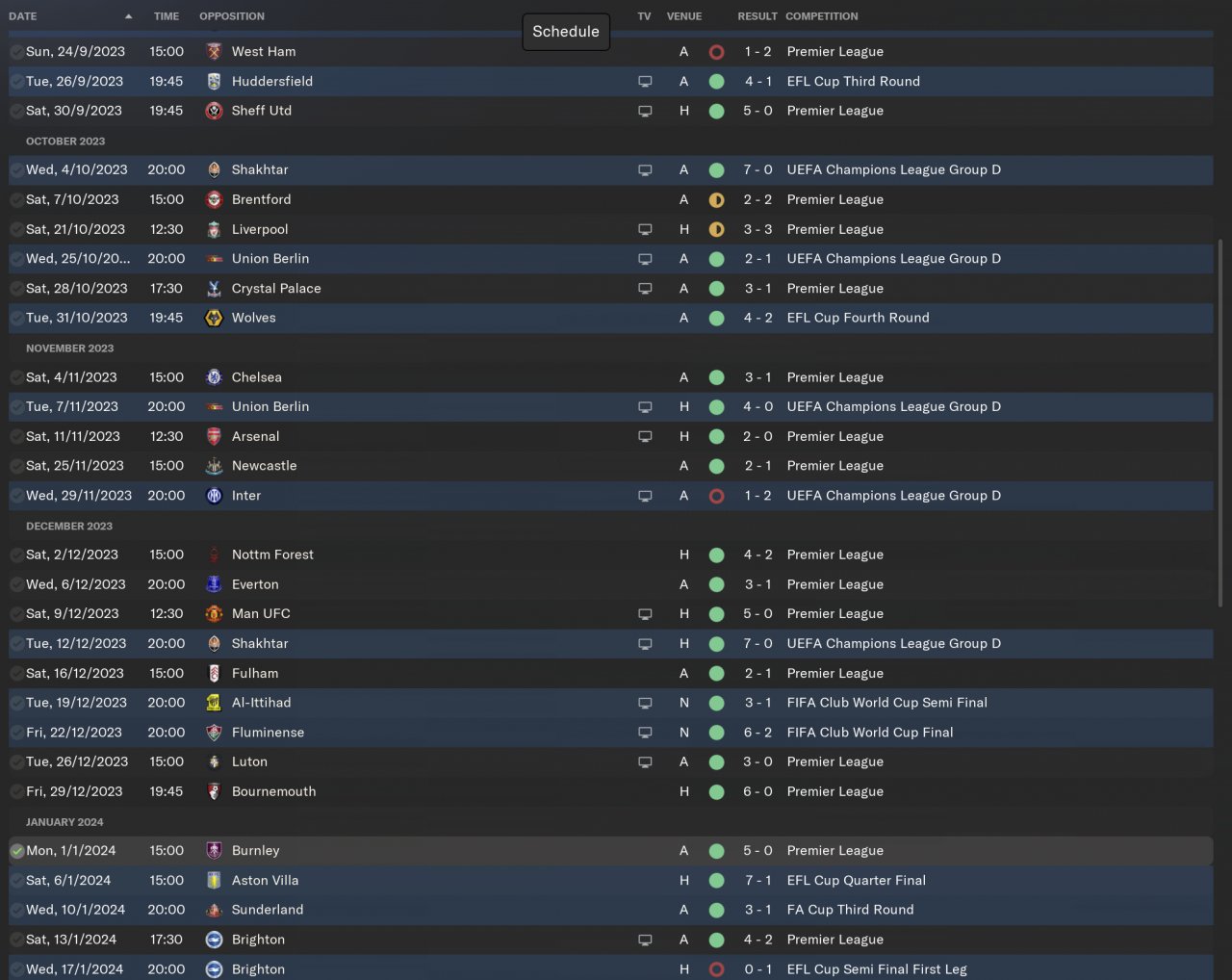Open the Fluminense club link

pos(268,733)
